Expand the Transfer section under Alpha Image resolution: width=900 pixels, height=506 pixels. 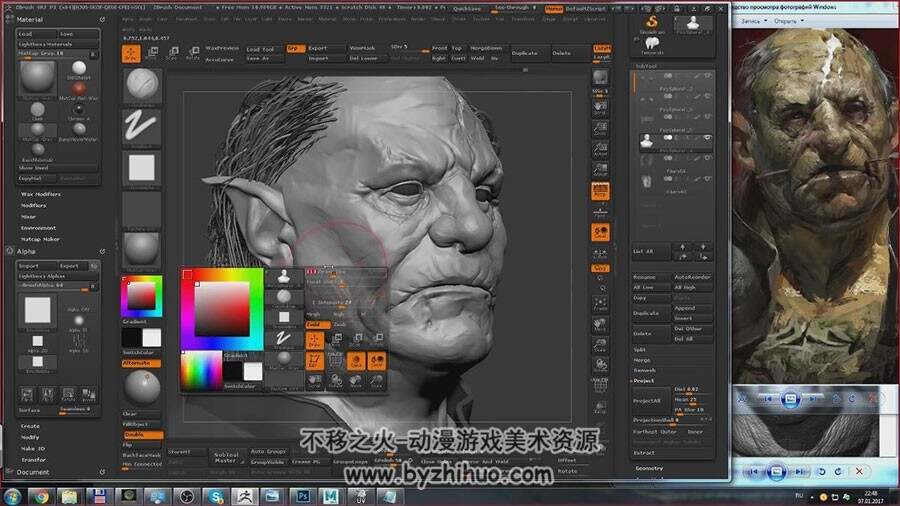[x=33, y=460]
